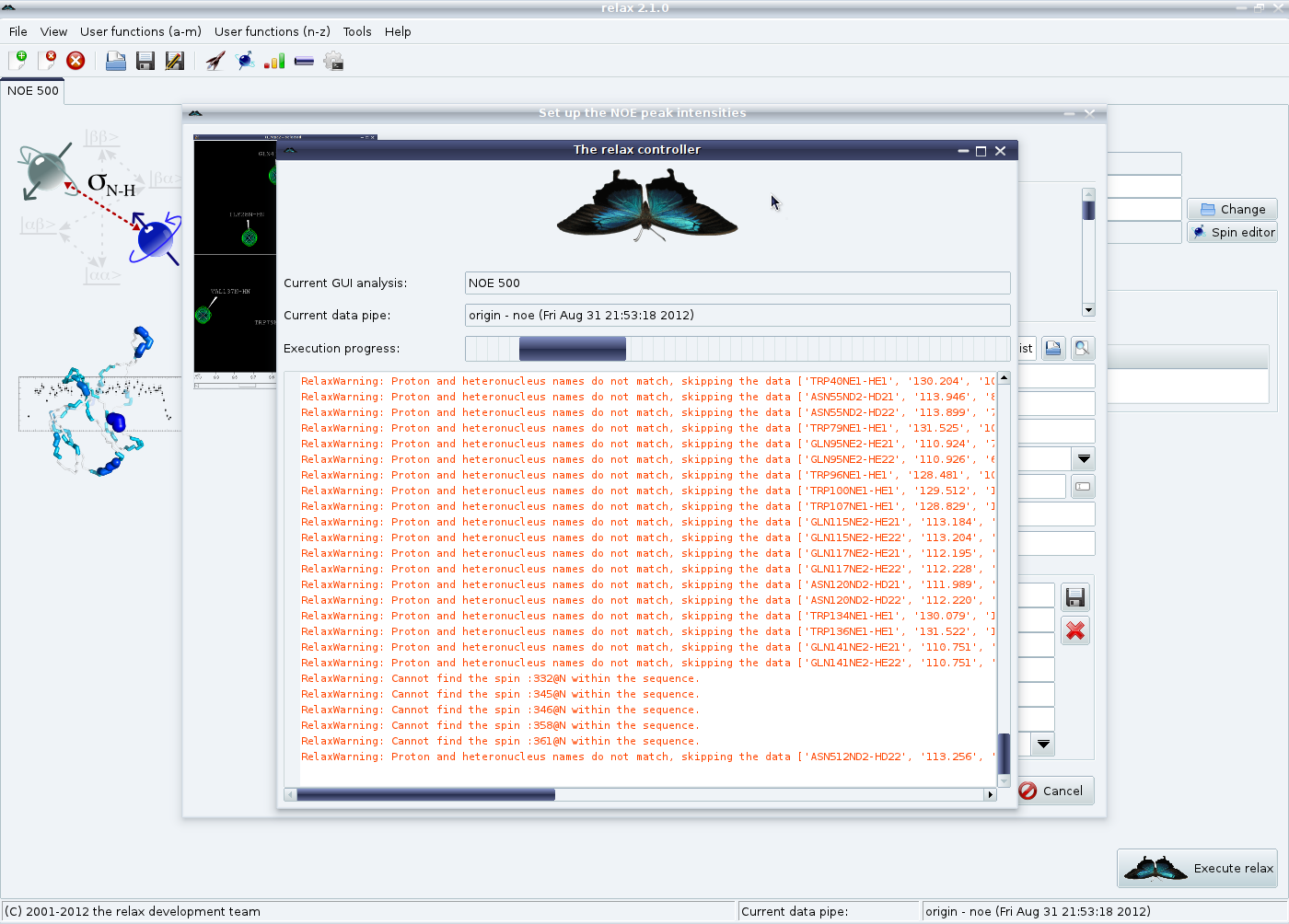Click the log's horizontal scrollbar
The height and width of the screenshot is (924, 1289).
[425, 794]
